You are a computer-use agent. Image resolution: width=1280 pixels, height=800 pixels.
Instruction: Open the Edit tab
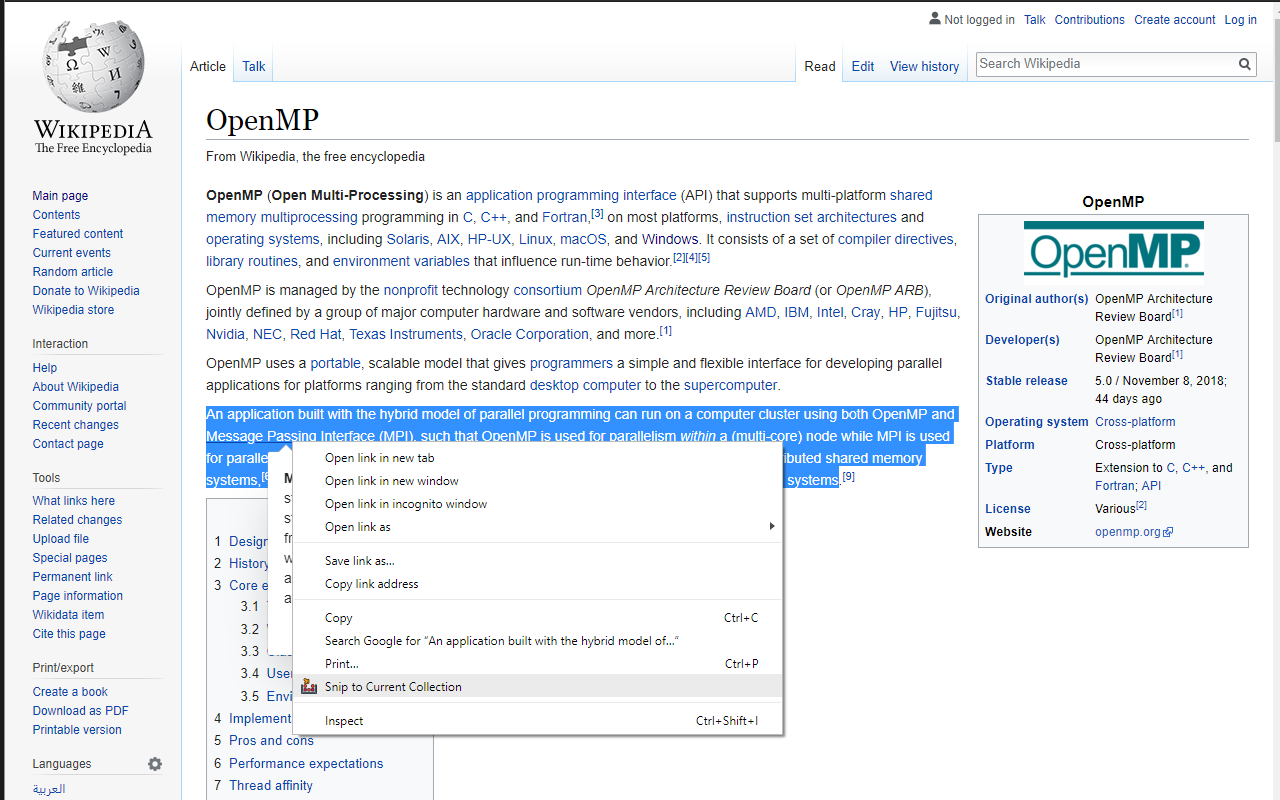click(862, 66)
